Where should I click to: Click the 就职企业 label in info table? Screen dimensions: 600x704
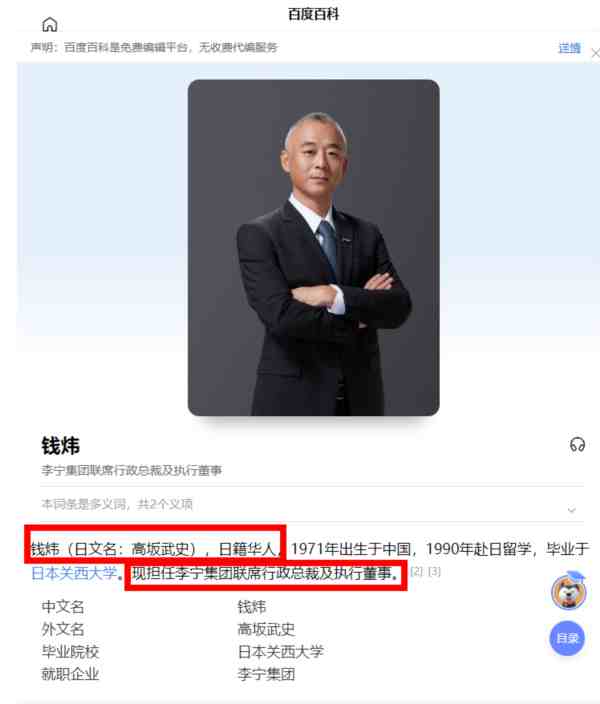click(70, 674)
